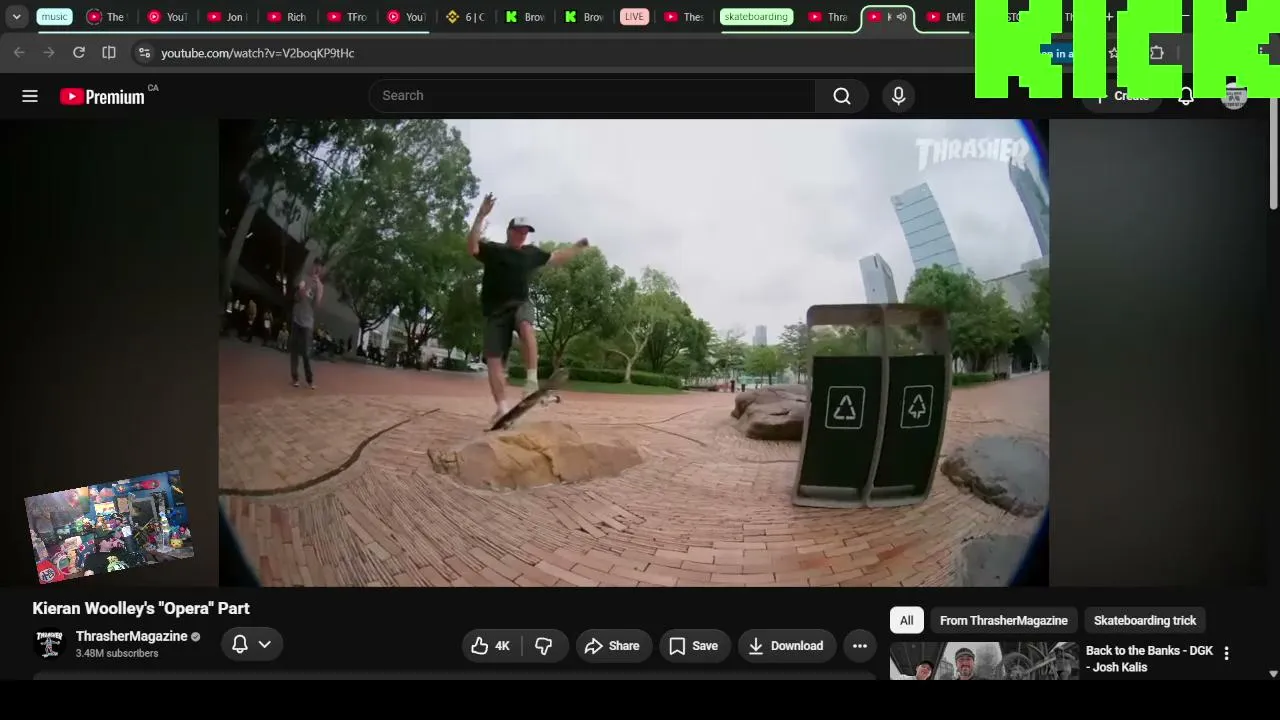1280x720 pixels.
Task: Click the '3.48M subscribers' text
Action: coord(117,654)
